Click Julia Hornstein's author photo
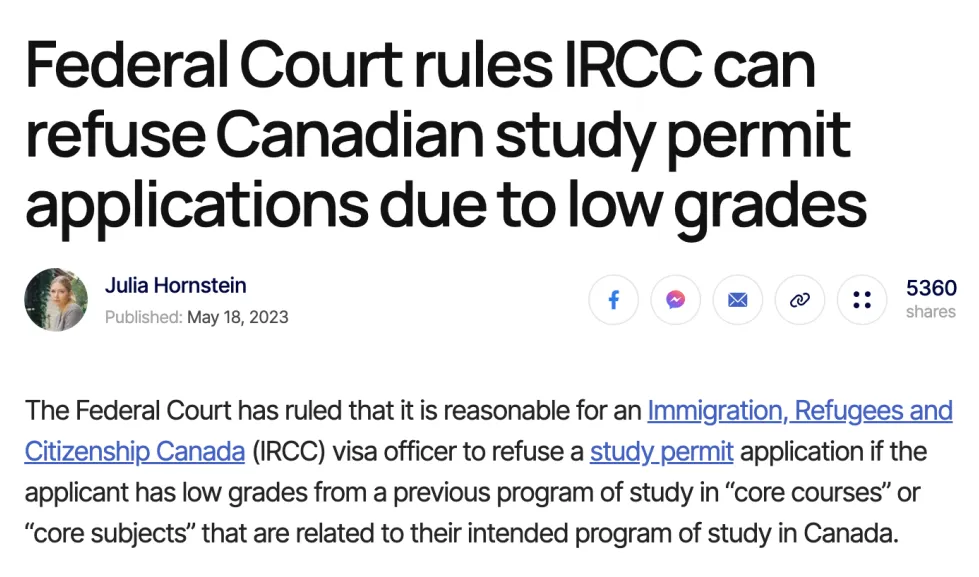 [x=56, y=300]
